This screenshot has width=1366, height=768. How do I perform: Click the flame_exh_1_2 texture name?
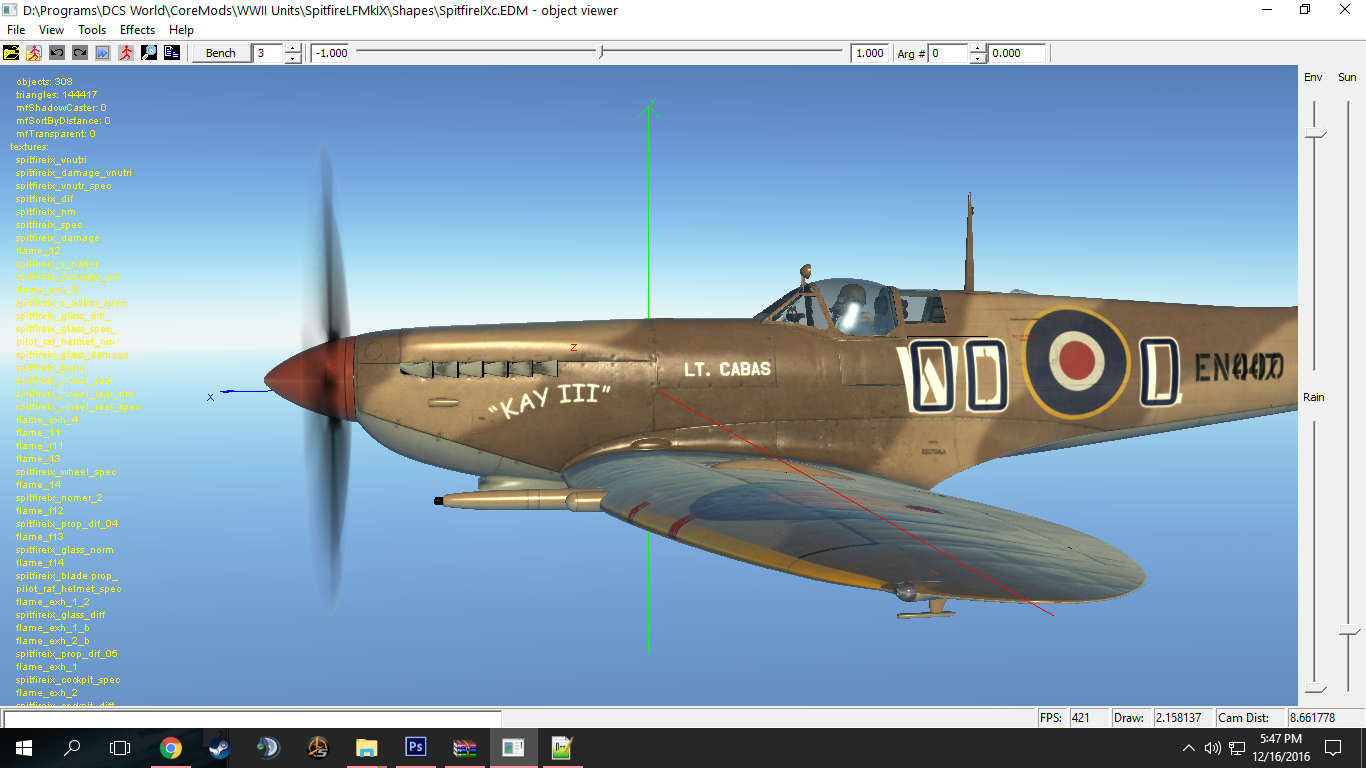pyautogui.click(x=52, y=602)
